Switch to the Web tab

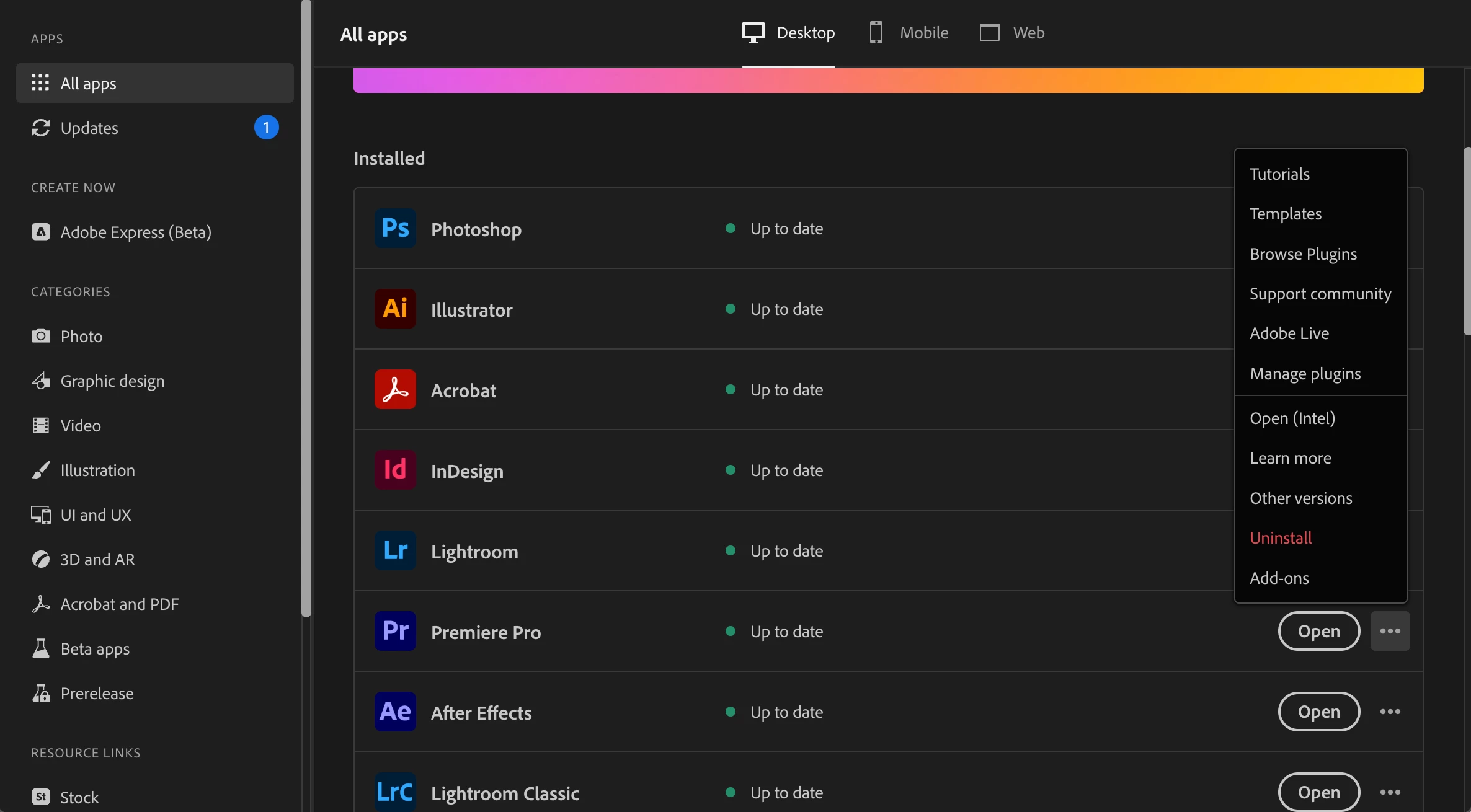pyautogui.click(x=1012, y=32)
